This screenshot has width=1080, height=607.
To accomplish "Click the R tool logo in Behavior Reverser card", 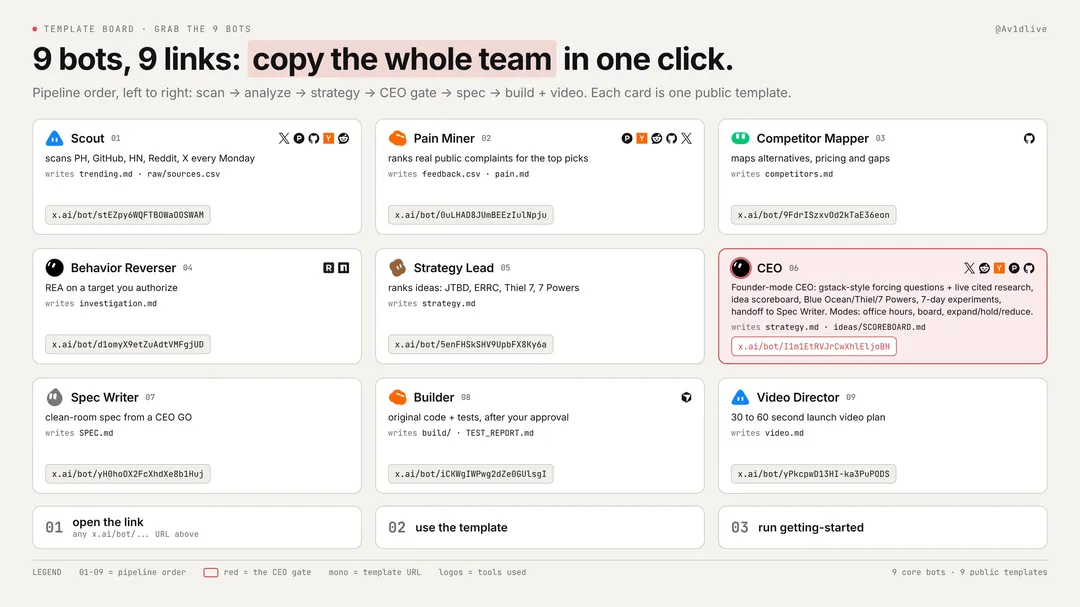I will (x=329, y=268).
